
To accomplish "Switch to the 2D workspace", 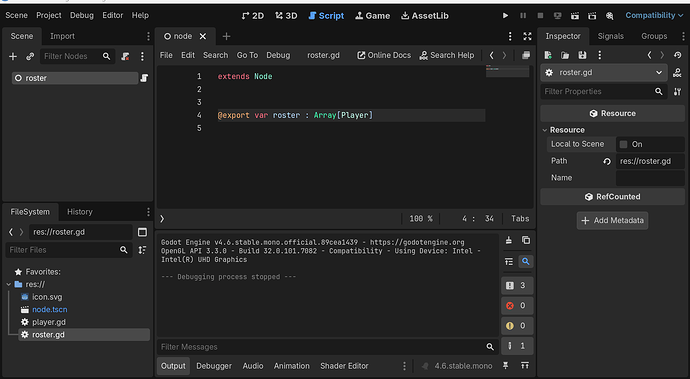I will [x=253, y=16].
